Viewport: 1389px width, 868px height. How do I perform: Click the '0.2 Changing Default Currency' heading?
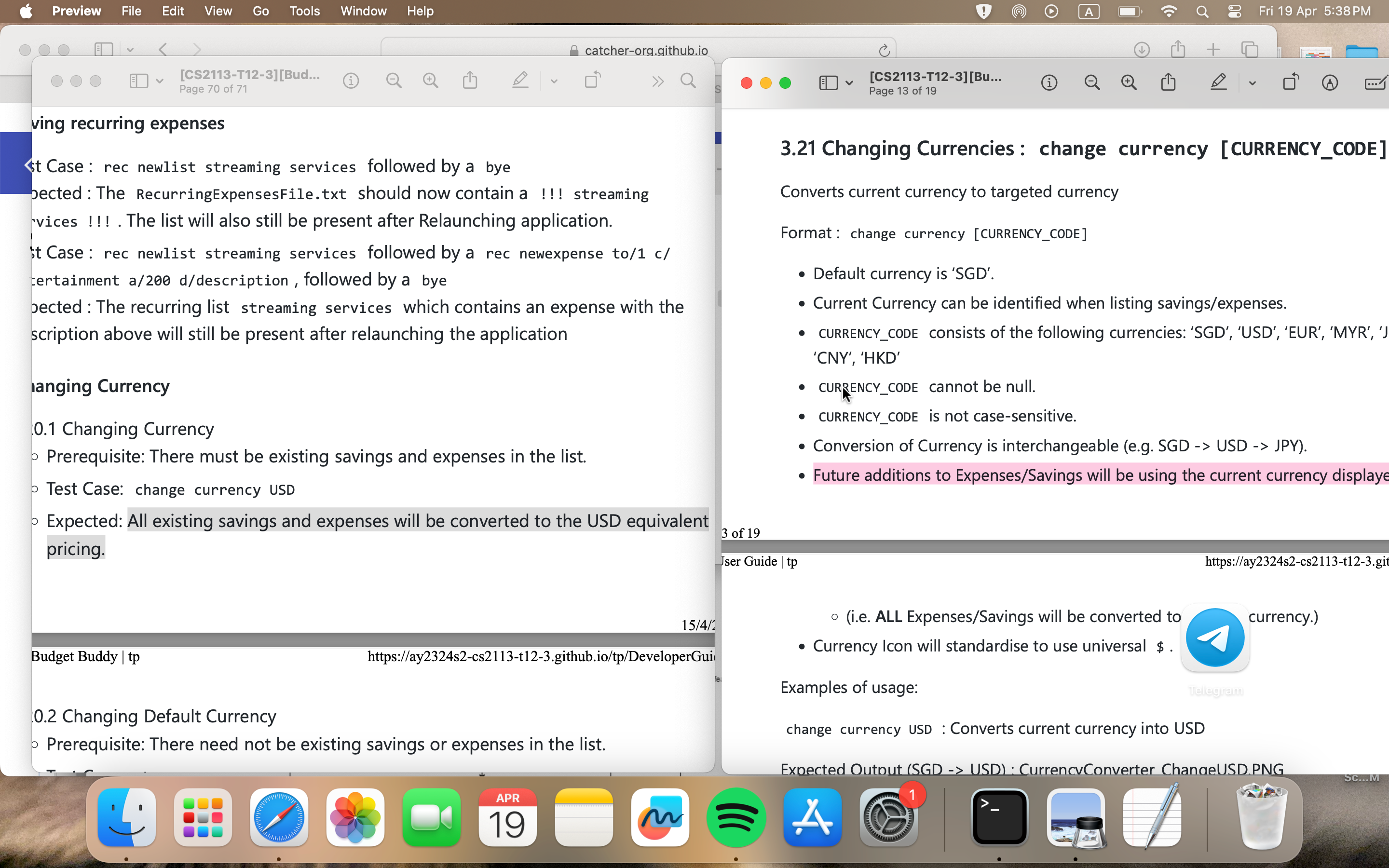pos(154,716)
